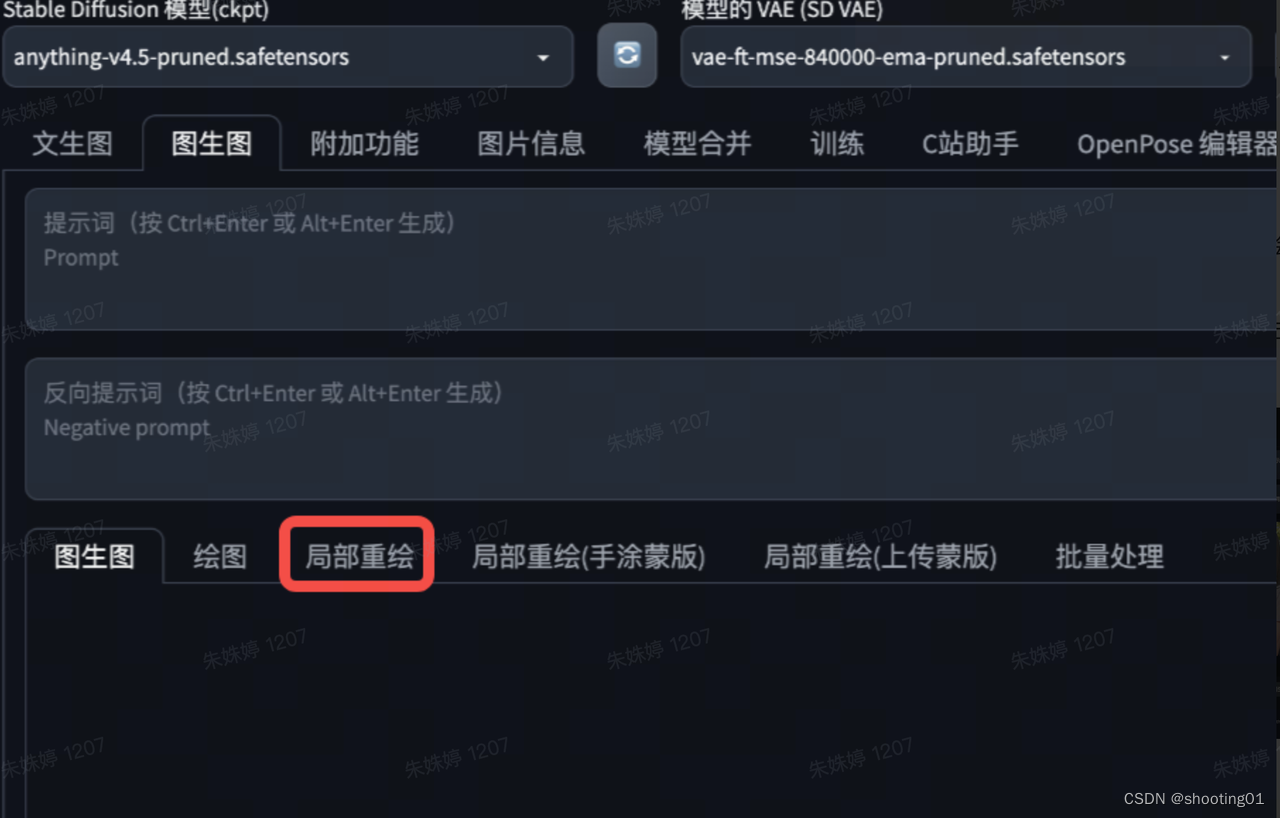
Task: Select the lower 图生图 sub-tab
Action: (x=94, y=556)
